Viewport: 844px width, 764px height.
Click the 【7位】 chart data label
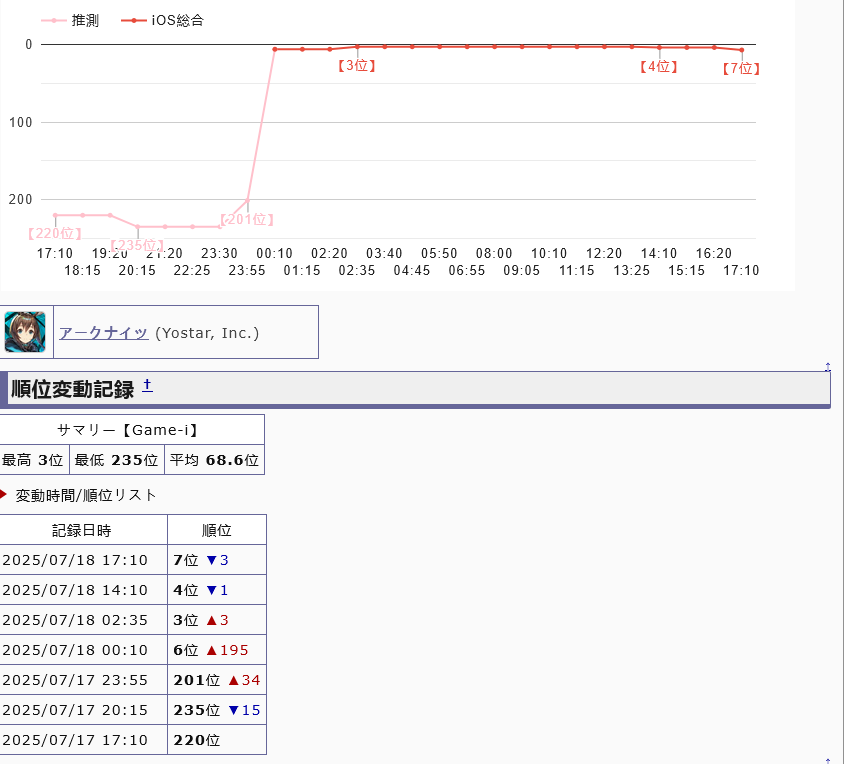(x=741, y=68)
